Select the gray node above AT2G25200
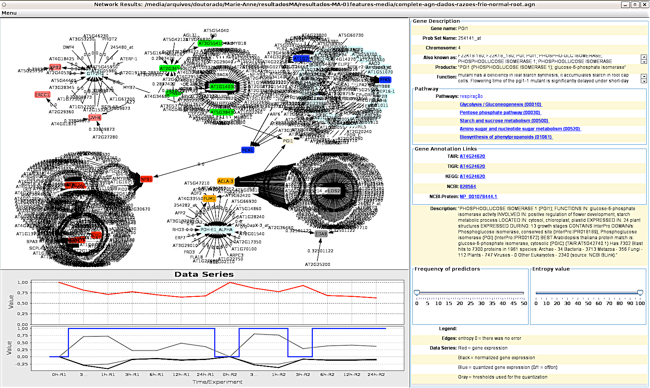The image size is (650, 388). 321,234
